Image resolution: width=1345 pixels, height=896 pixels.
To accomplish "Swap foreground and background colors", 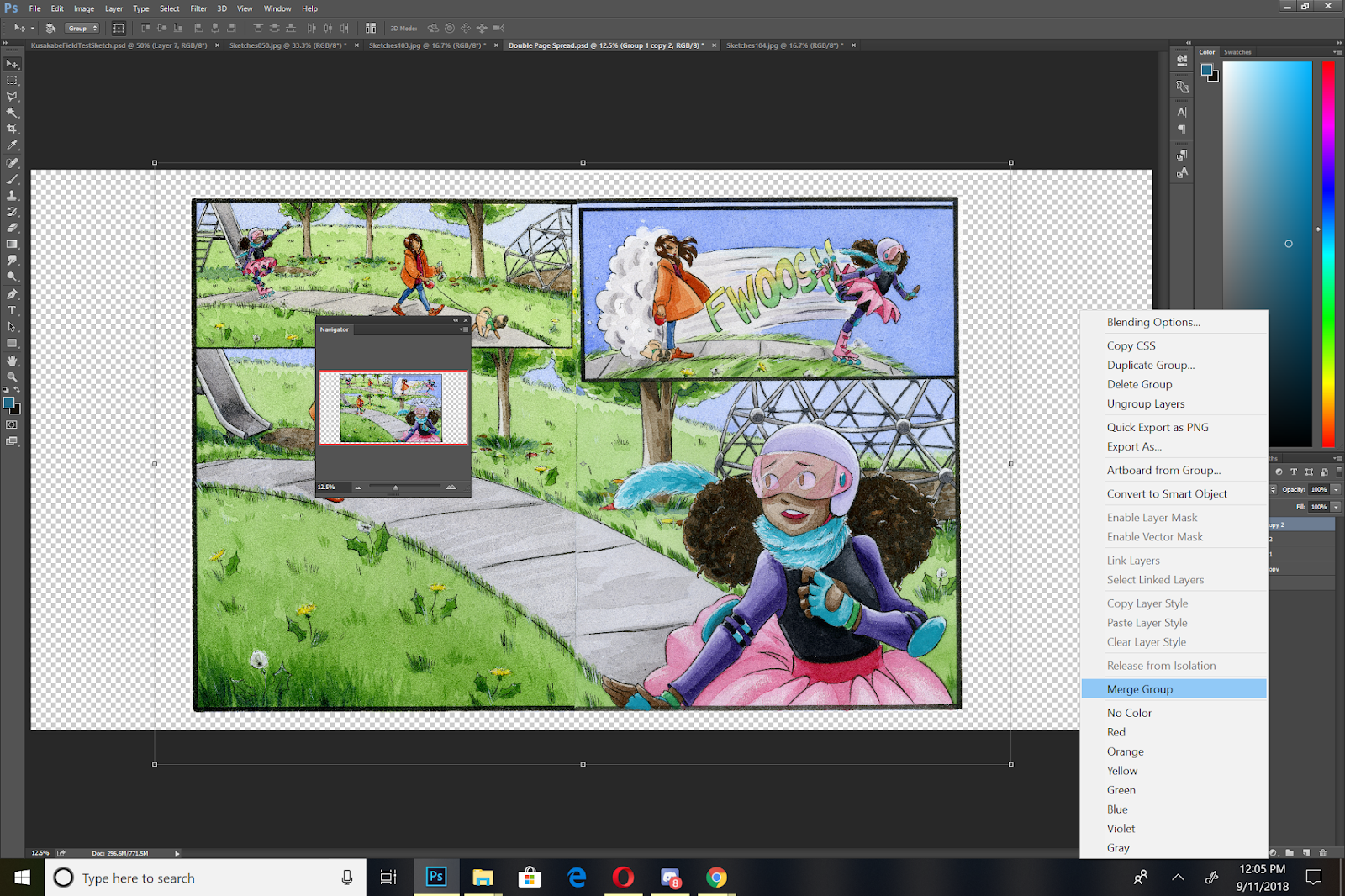I will (17, 391).
